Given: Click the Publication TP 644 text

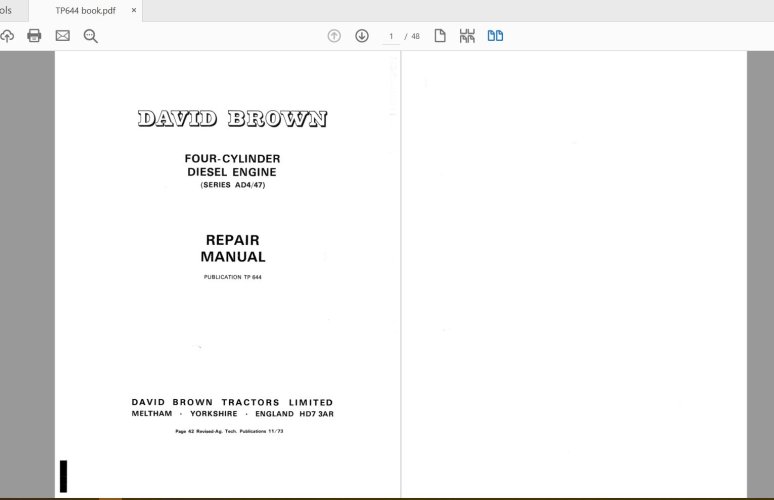Looking at the screenshot, I should click(232, 276).
